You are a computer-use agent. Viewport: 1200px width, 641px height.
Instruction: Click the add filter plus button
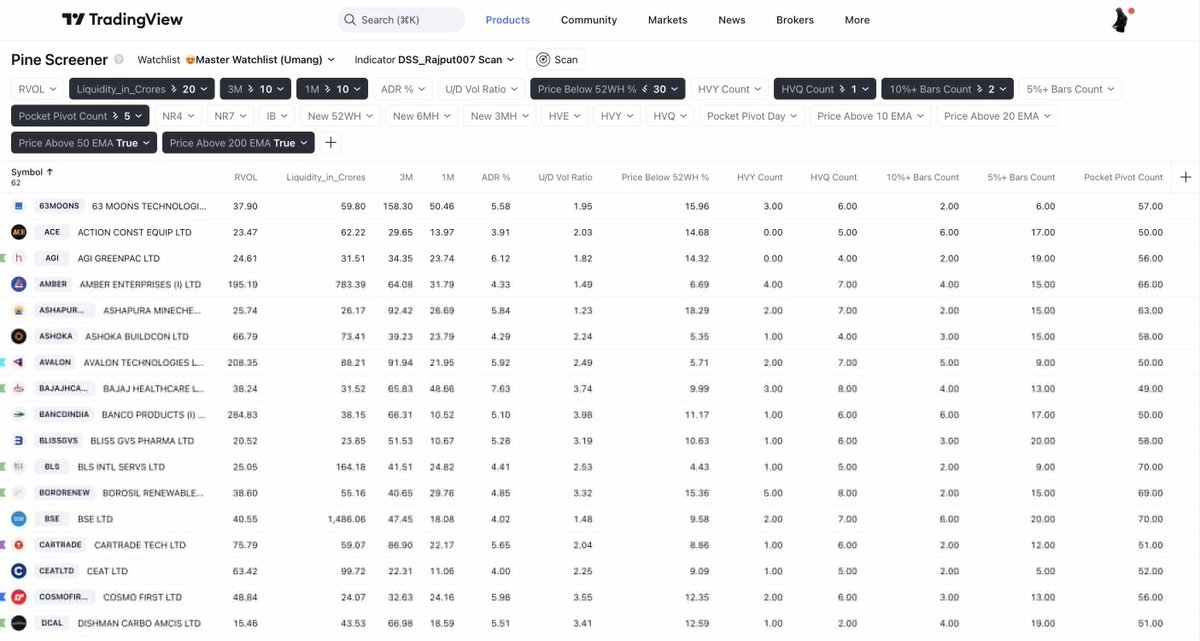coord(331,143)
